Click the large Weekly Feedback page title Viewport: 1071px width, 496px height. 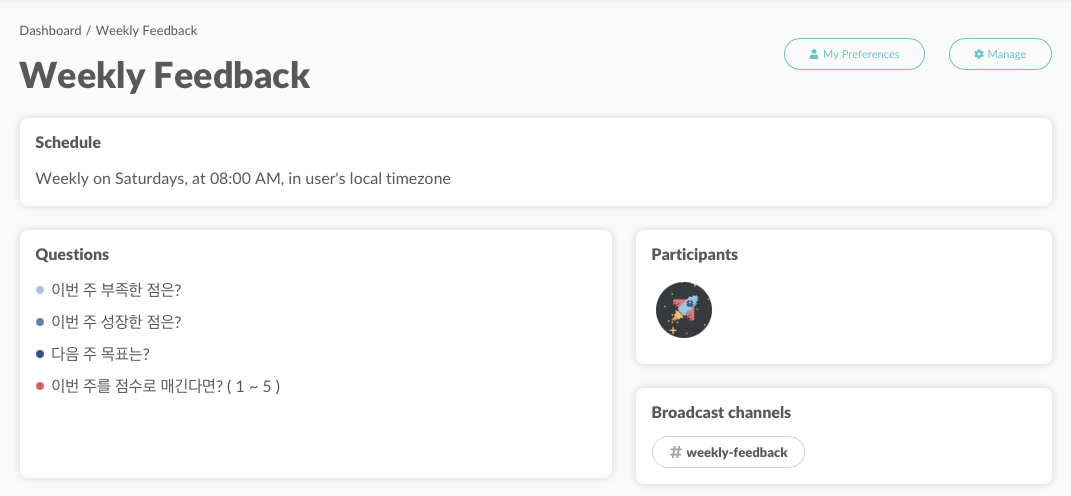click(x=165, y=75)
